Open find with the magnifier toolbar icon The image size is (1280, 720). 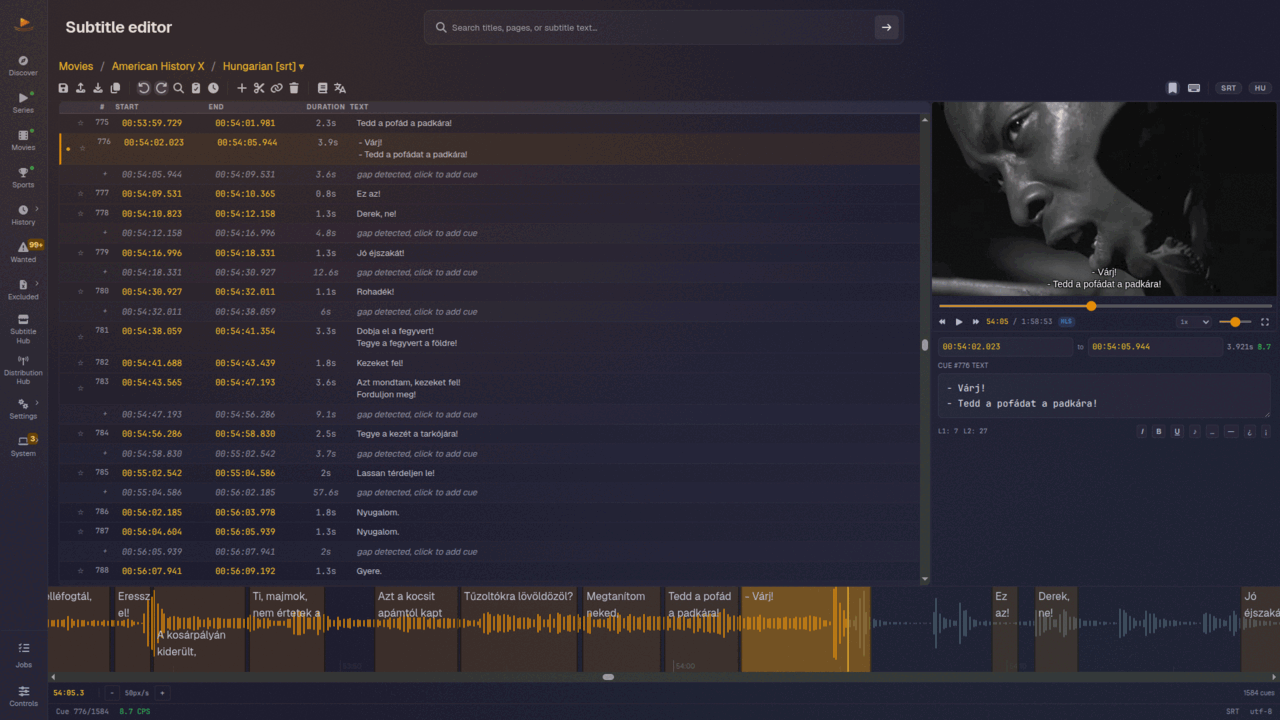pos(178,88)
